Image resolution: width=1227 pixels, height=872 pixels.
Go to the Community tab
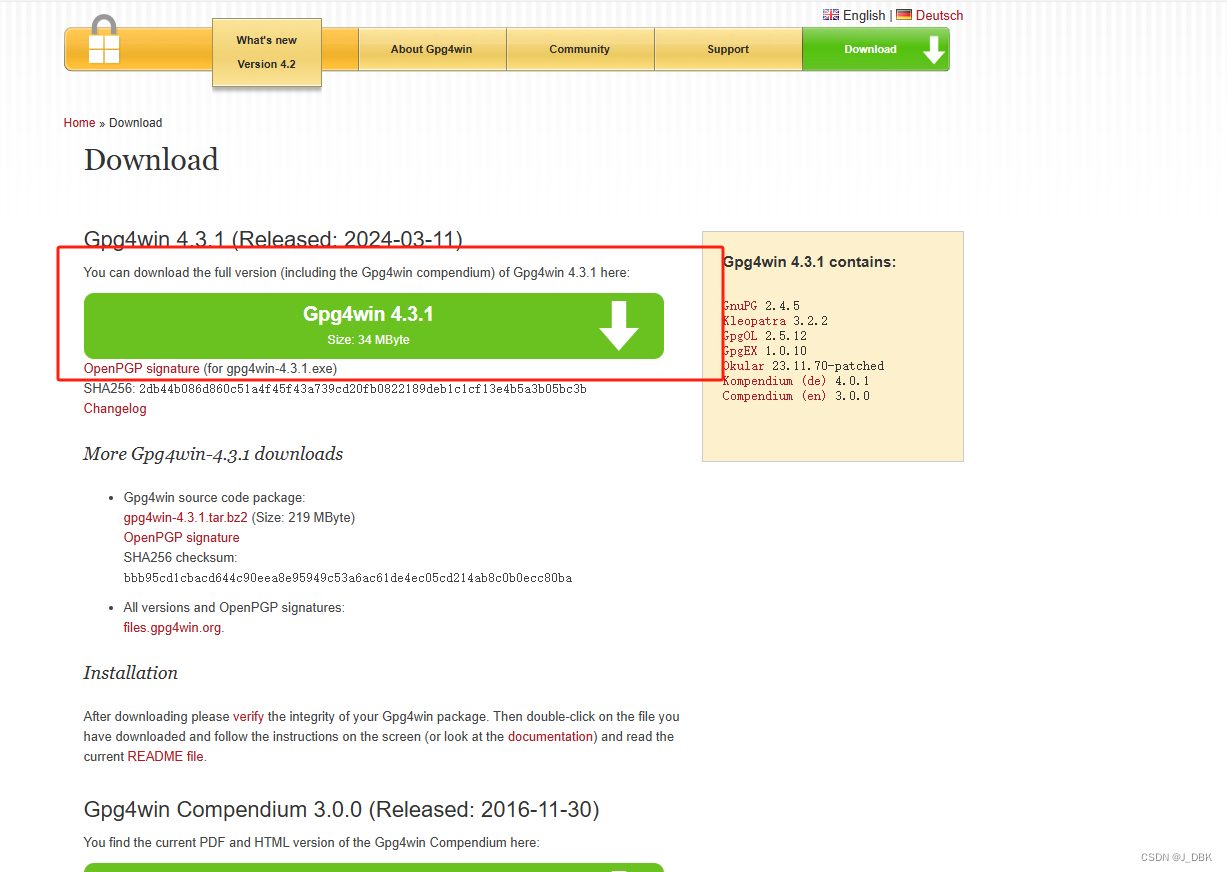[580, 49]
